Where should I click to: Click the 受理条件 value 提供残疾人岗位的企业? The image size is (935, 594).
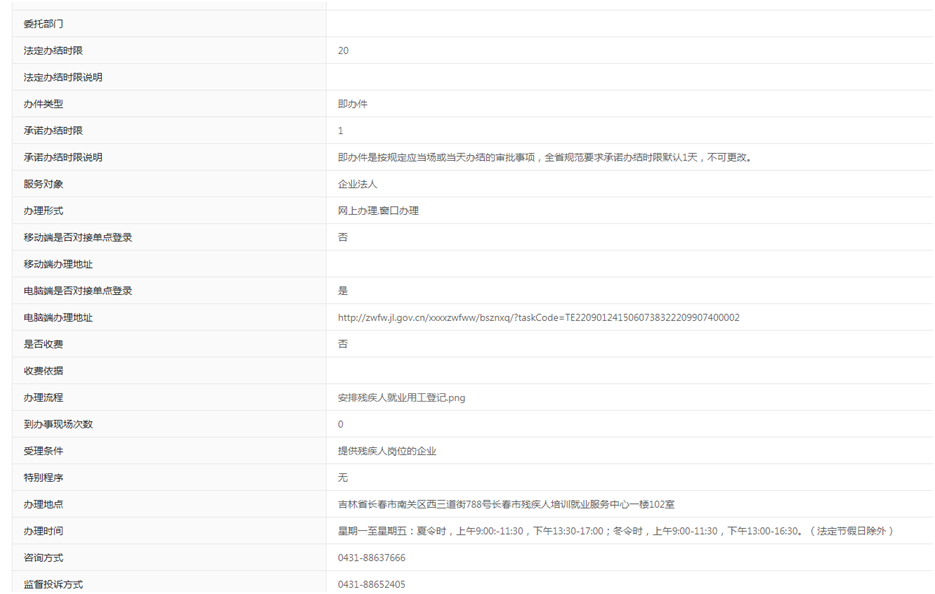pyautogui.click(x=387, y=451)
